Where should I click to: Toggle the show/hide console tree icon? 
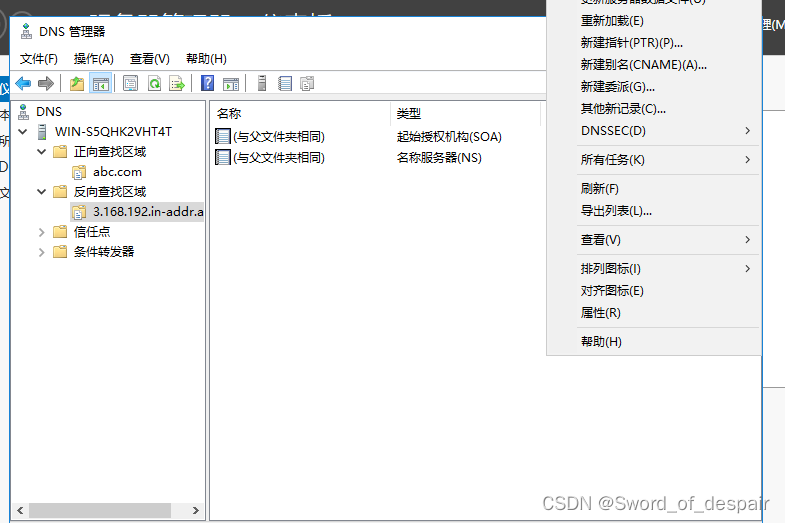coord(101,84)
